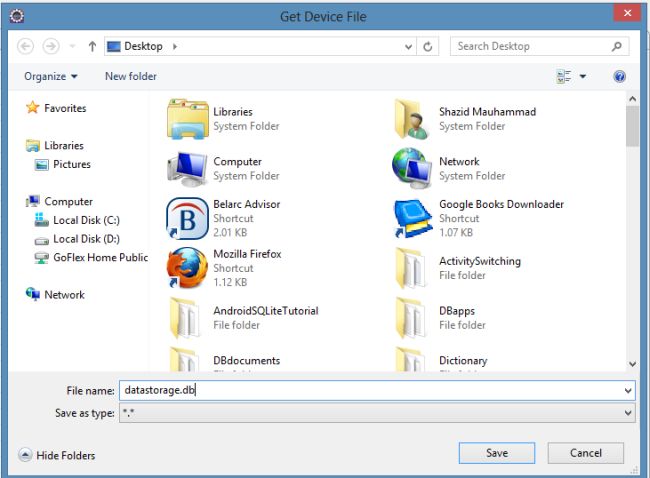Select the Belarc Advisor shortcut icon

coord(188,218)
